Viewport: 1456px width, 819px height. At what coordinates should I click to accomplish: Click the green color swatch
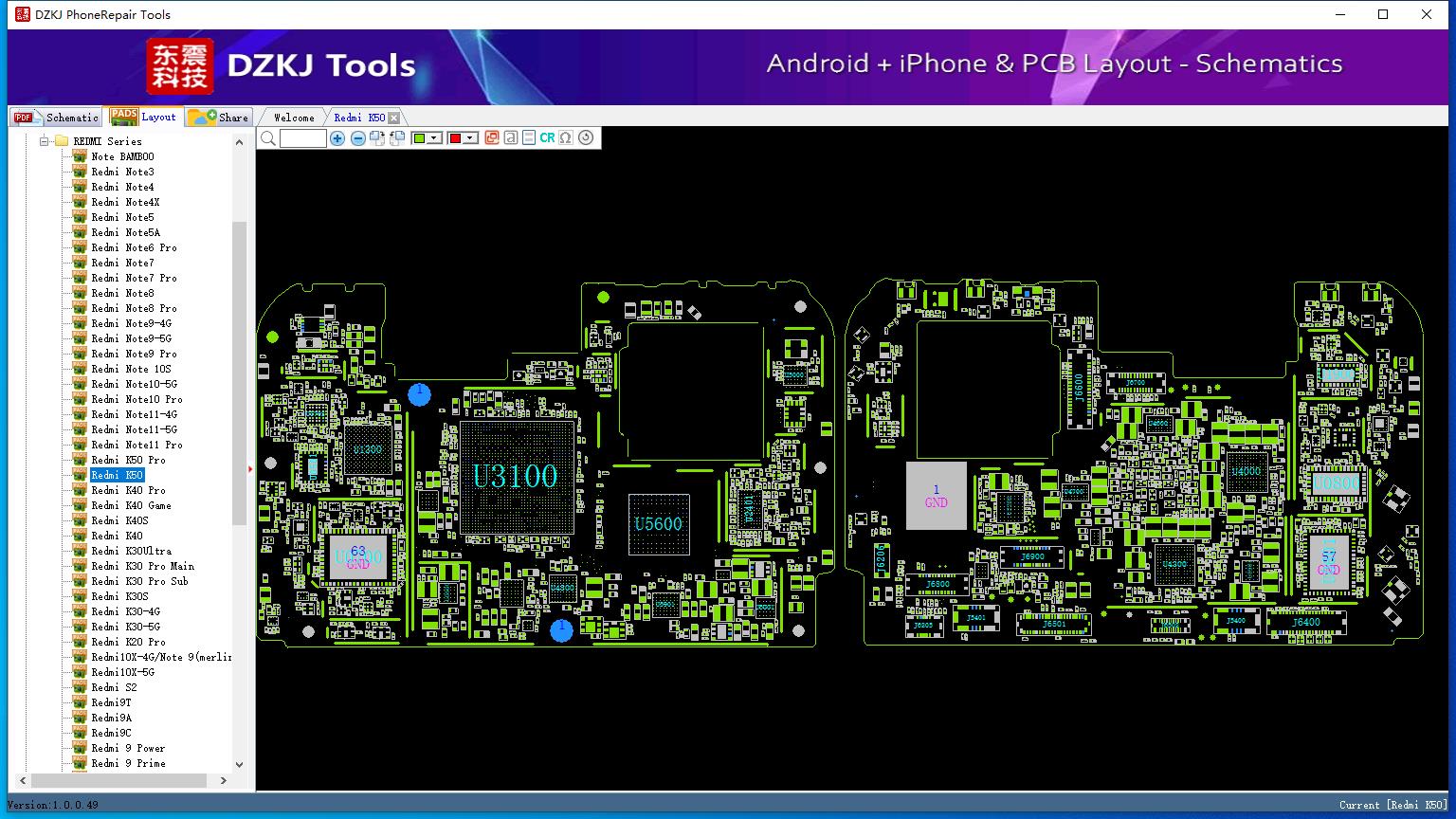click(420, 138)
